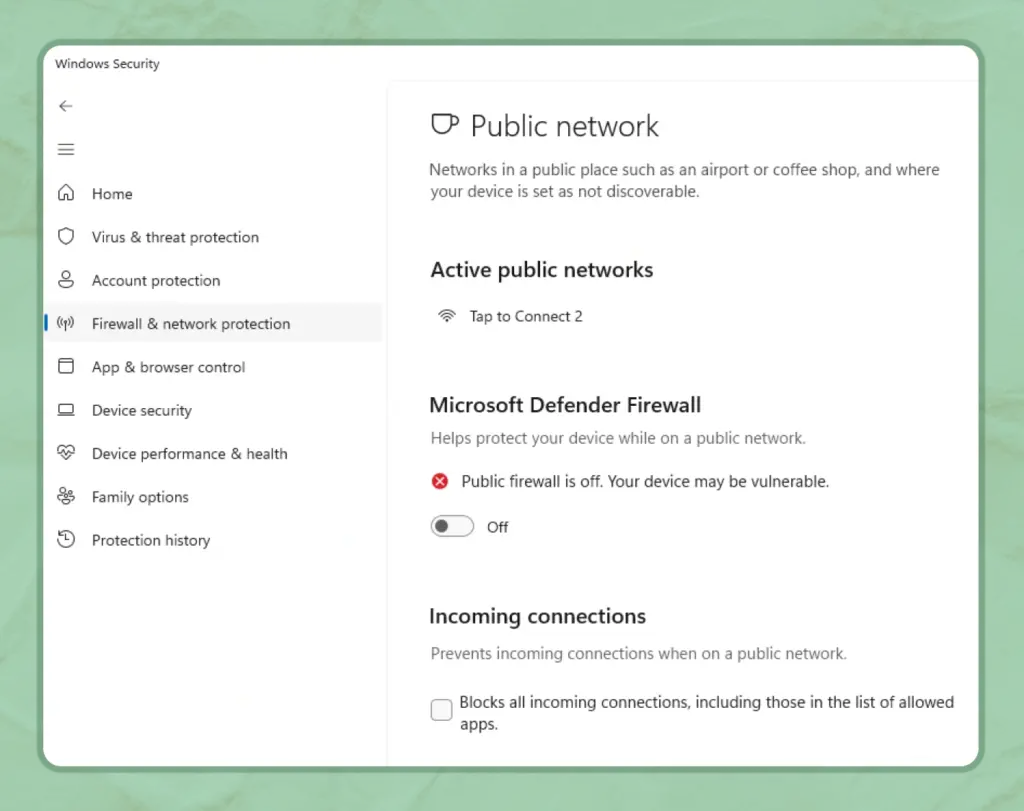1024x811 pixels.
Task: Click the Prevents incoming connections description
Action: 638,654
